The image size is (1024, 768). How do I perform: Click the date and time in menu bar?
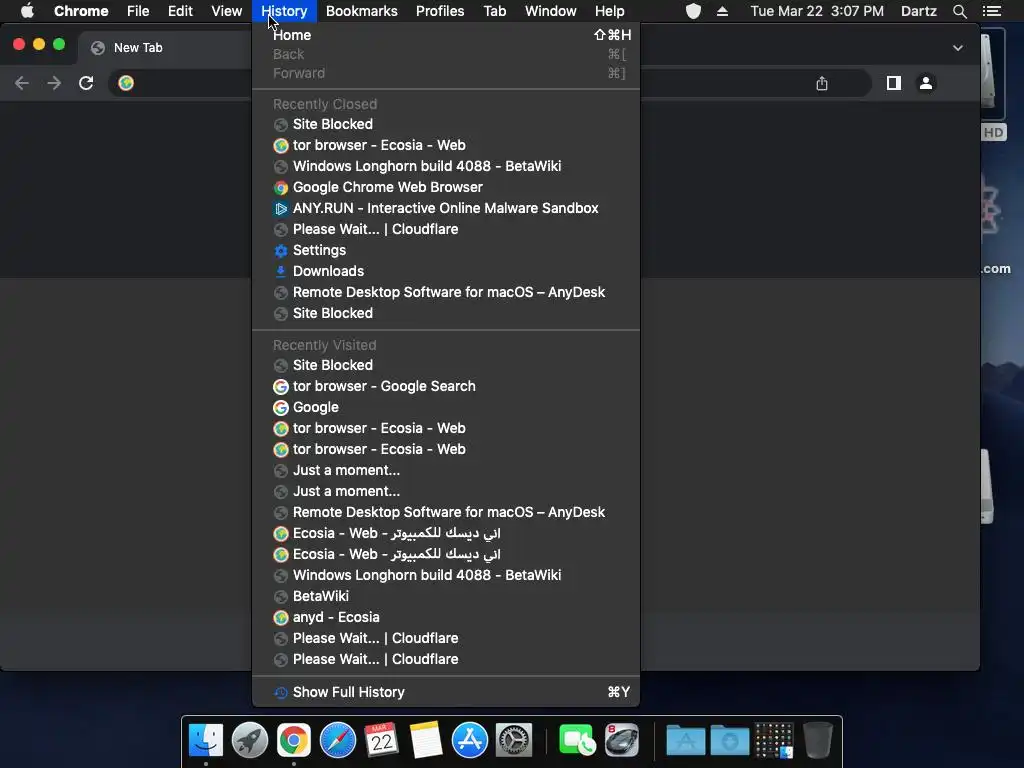point(817,11)
